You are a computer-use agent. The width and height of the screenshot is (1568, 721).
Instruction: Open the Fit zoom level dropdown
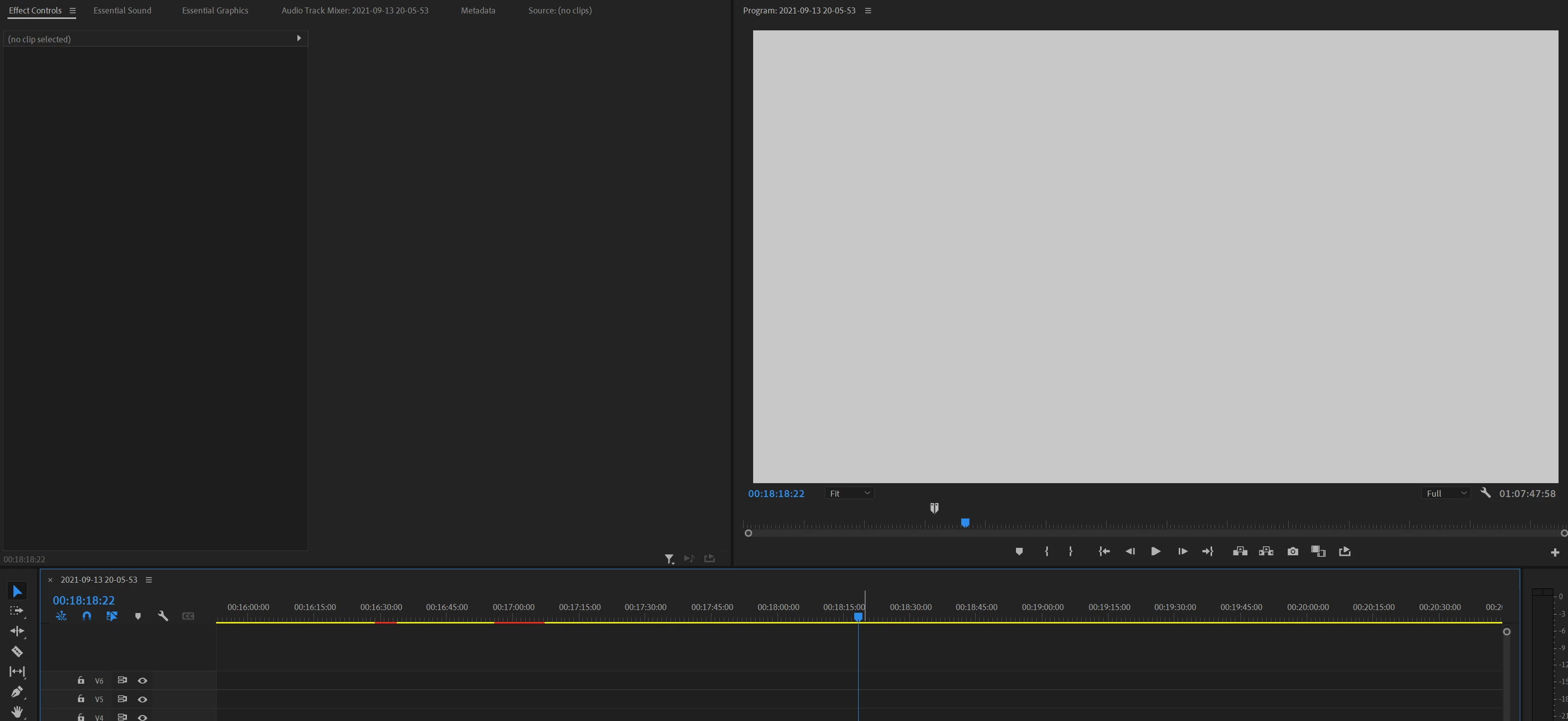pos(849,494)
